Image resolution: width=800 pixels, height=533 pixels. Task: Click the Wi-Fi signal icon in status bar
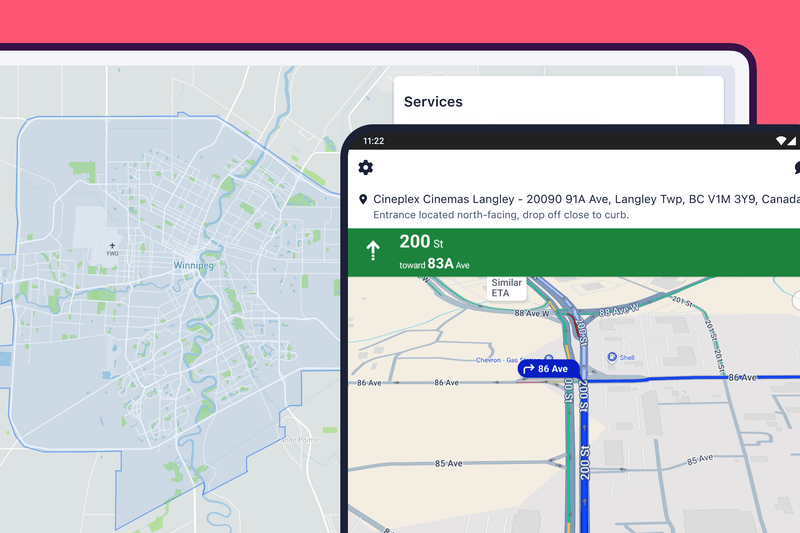tap(781, 140)
